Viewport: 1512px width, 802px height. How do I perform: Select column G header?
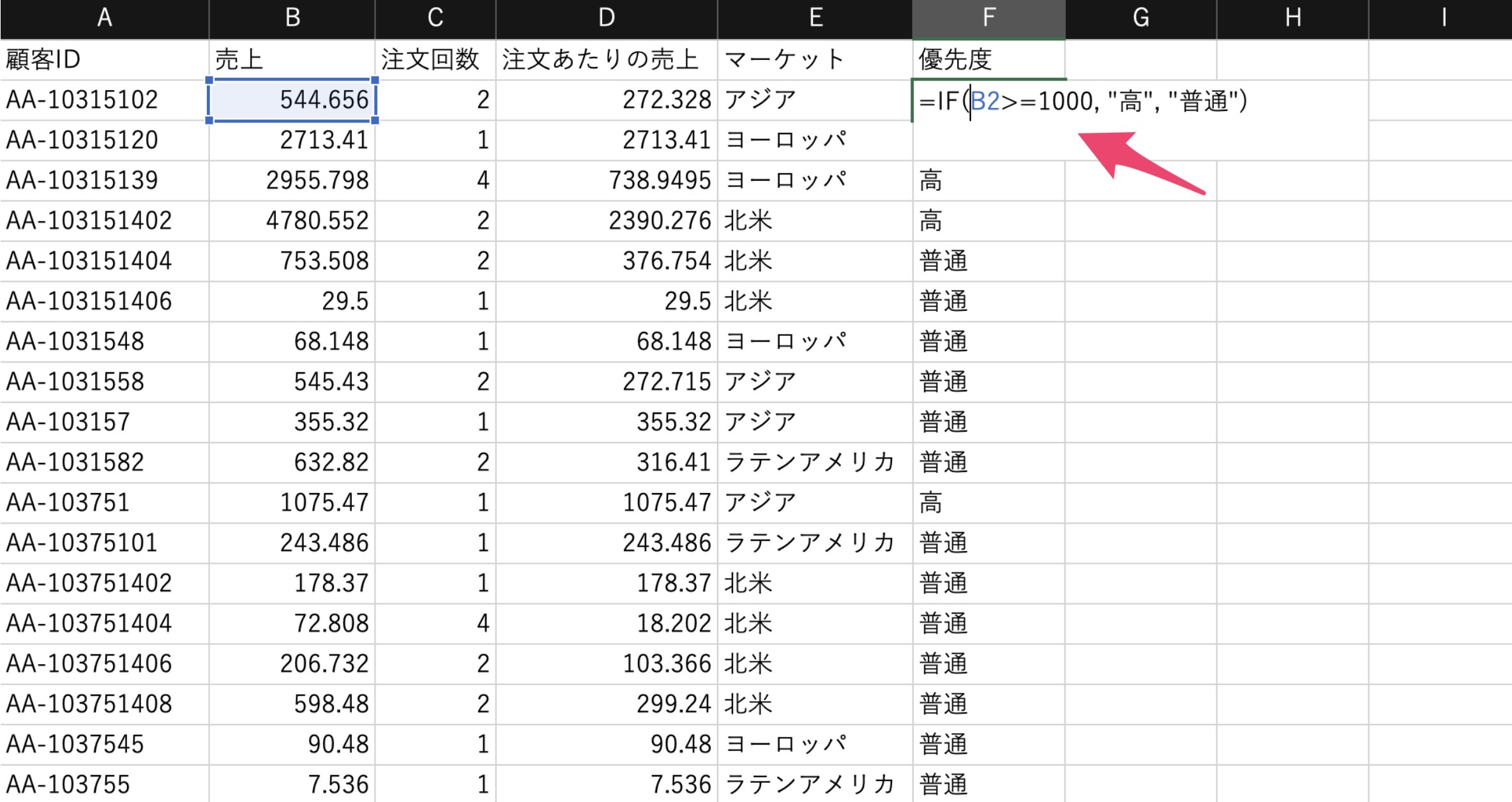click(1141, 19)
